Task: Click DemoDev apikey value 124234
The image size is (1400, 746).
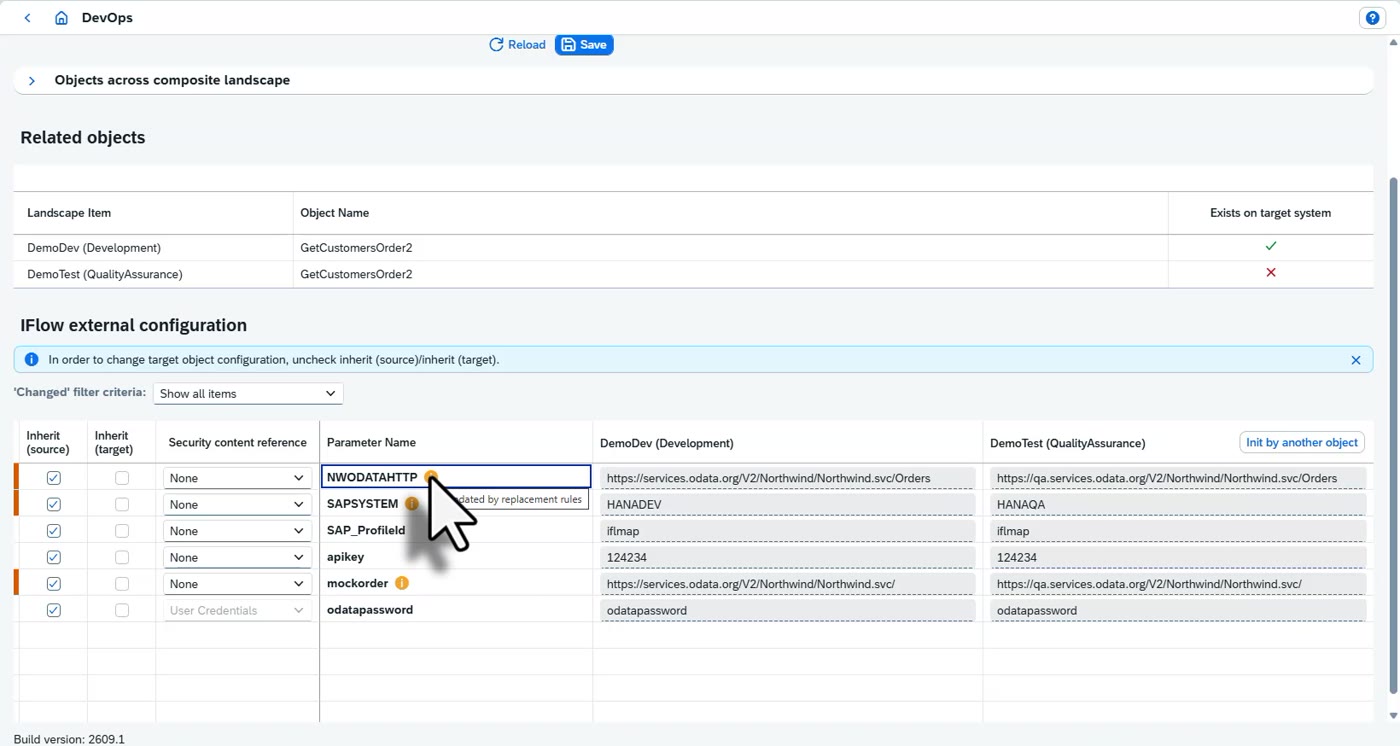Action: (x=787, y=557)
